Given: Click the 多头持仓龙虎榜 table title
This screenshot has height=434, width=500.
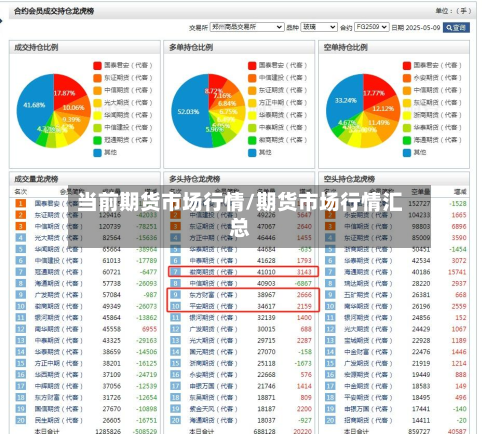Looking at the screenshot, I should (194, 179).
